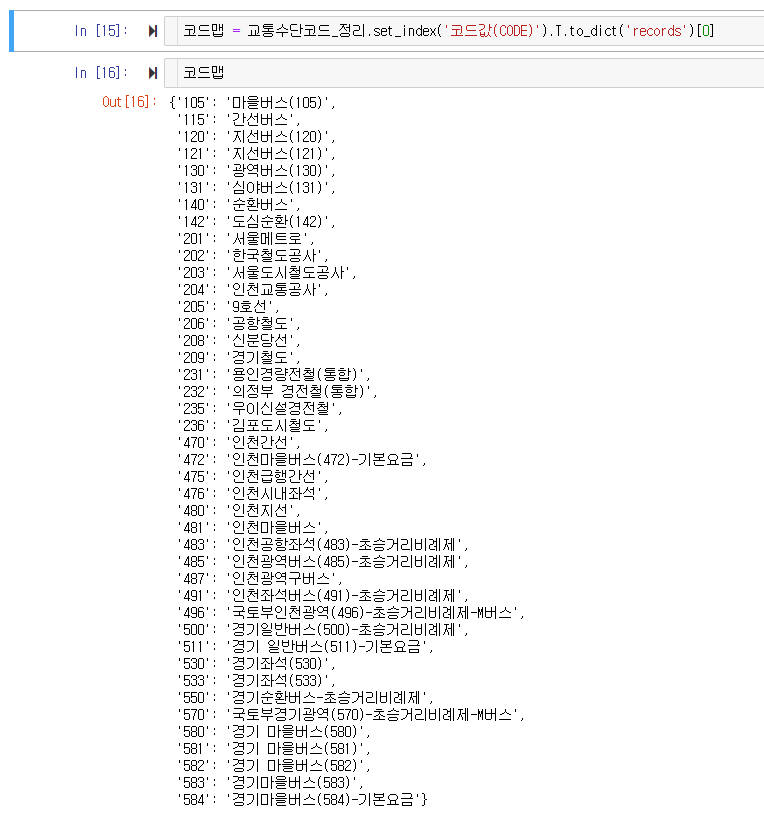Click the code input of cell 16
This screenshot has width=764, height=825.
(464, 73)
